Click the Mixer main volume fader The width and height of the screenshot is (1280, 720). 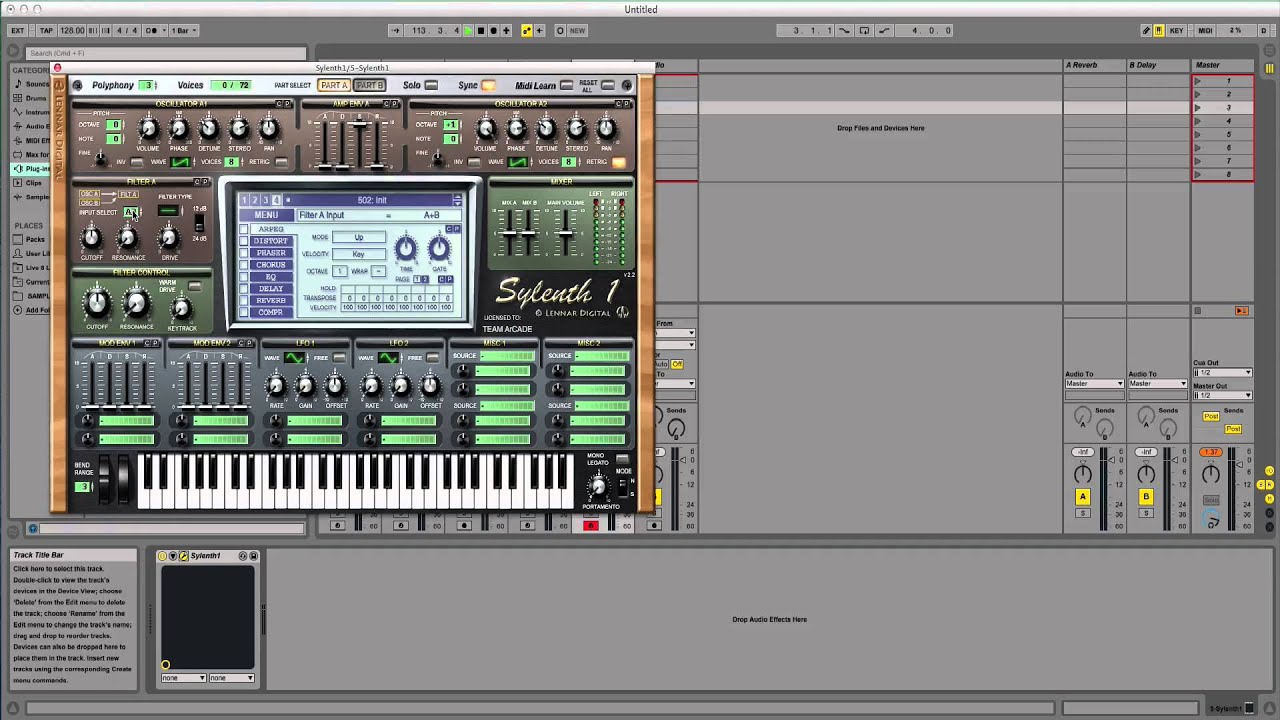(x=565, y=234)
